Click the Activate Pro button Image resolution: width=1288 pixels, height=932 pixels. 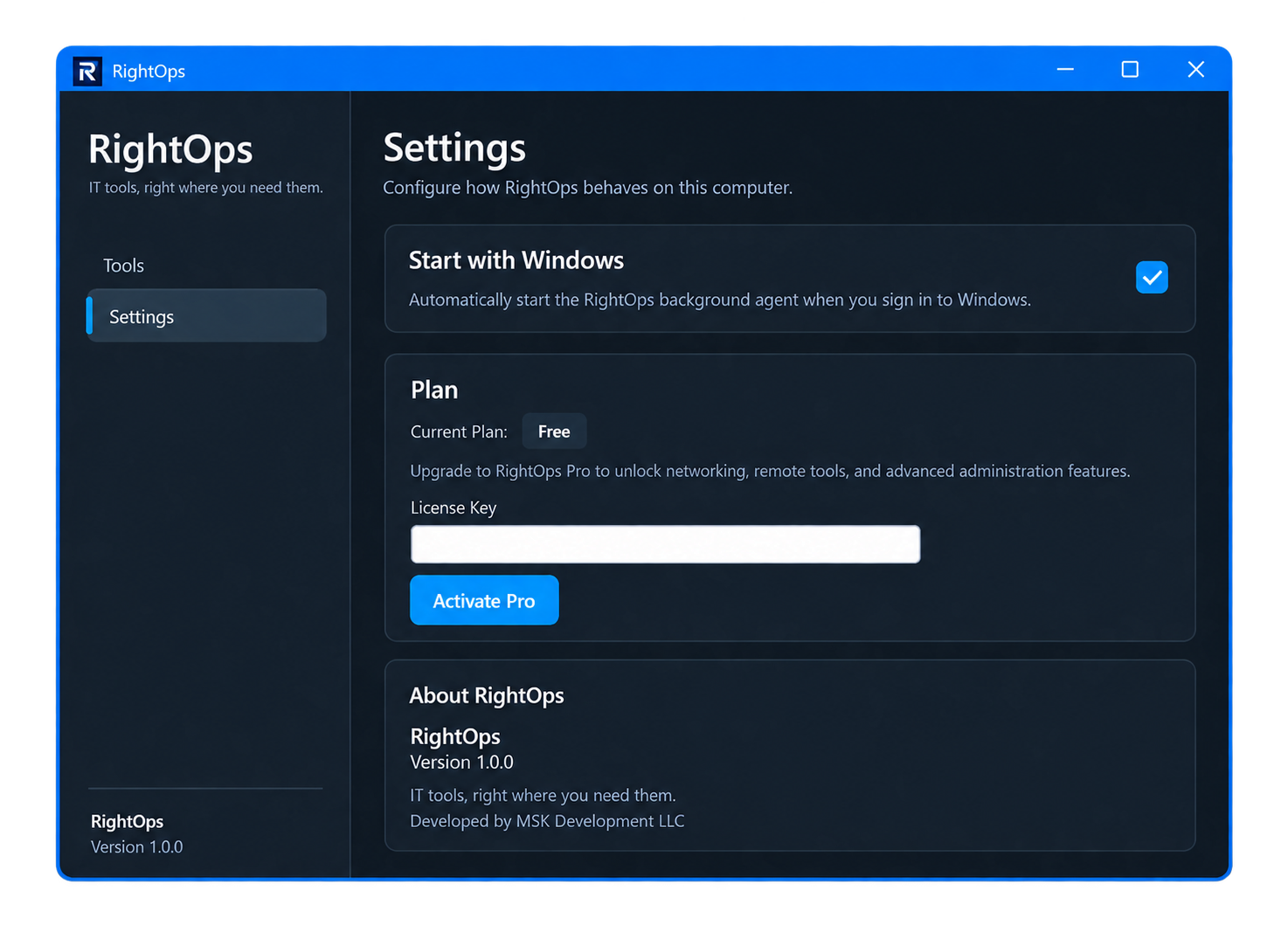click(x=484, y=600)
